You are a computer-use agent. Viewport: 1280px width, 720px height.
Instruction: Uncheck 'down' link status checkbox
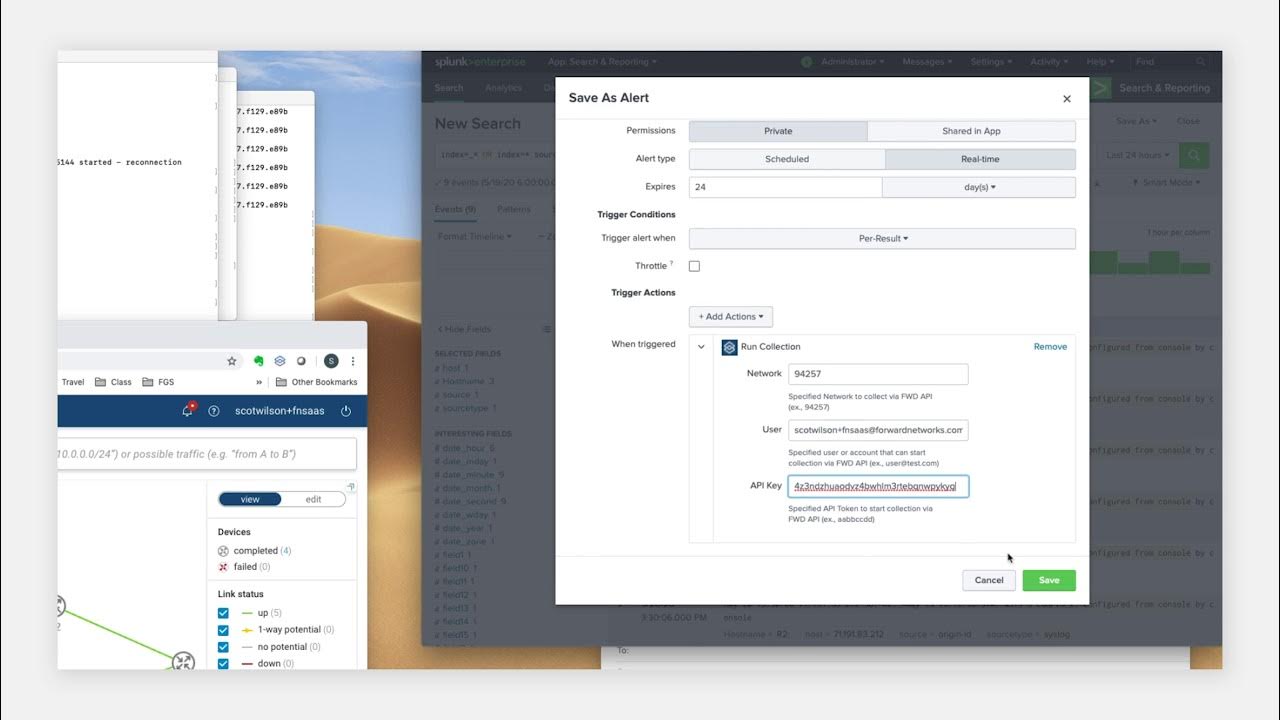tap(224, 663)
